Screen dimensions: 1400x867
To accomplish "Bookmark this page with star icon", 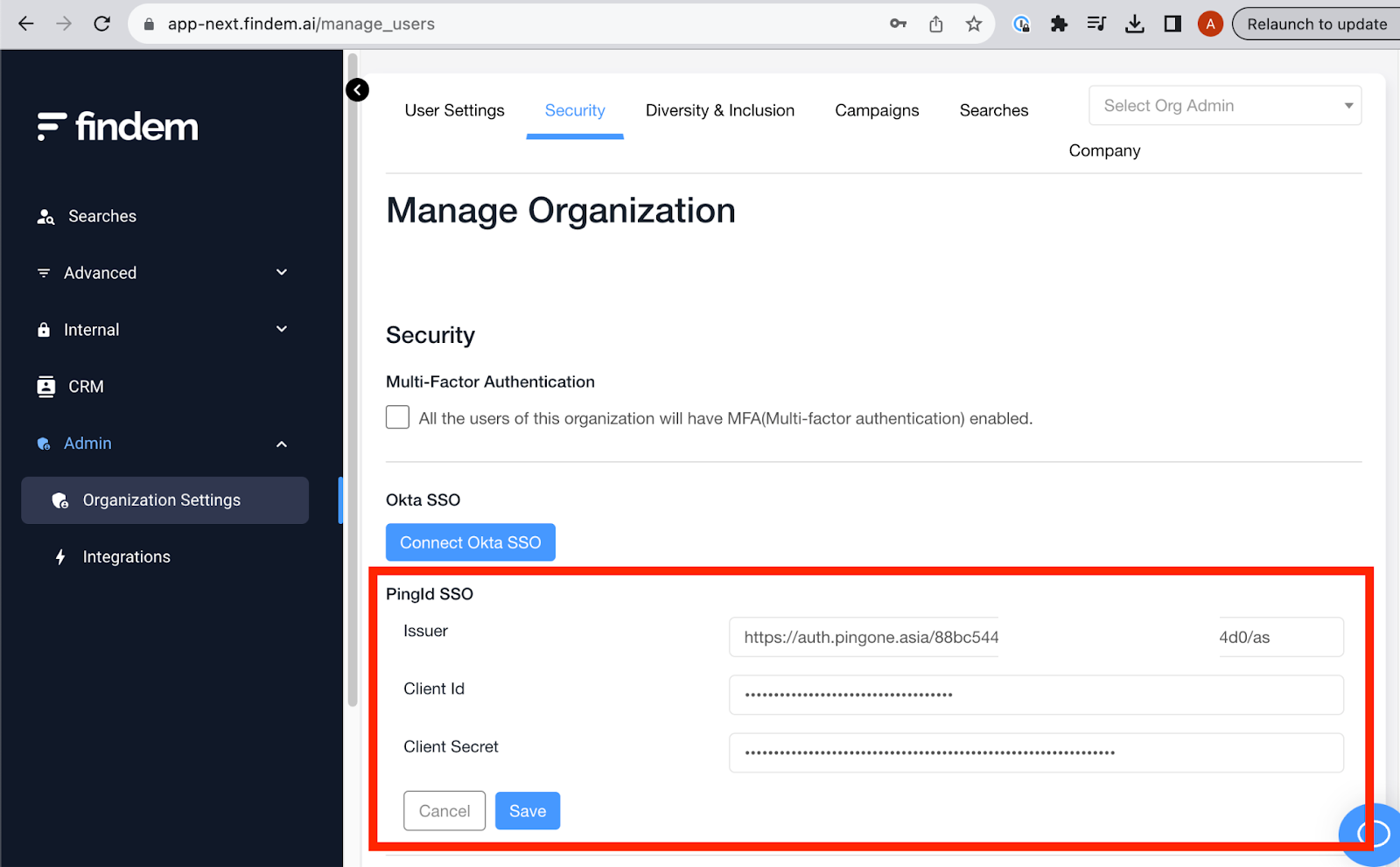I will tap(974, 24).
